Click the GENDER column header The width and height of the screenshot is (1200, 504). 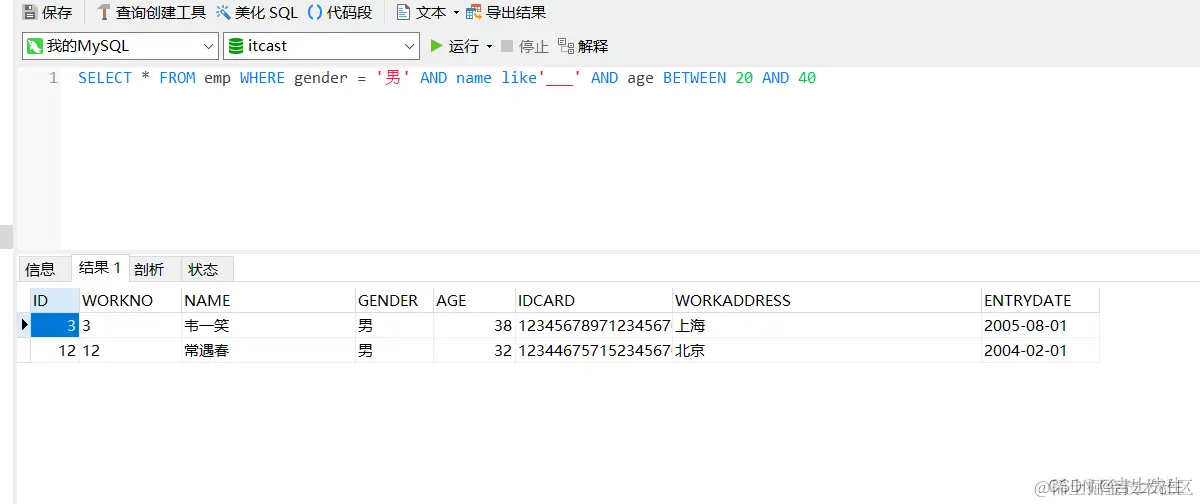click(x=394, y=300)
